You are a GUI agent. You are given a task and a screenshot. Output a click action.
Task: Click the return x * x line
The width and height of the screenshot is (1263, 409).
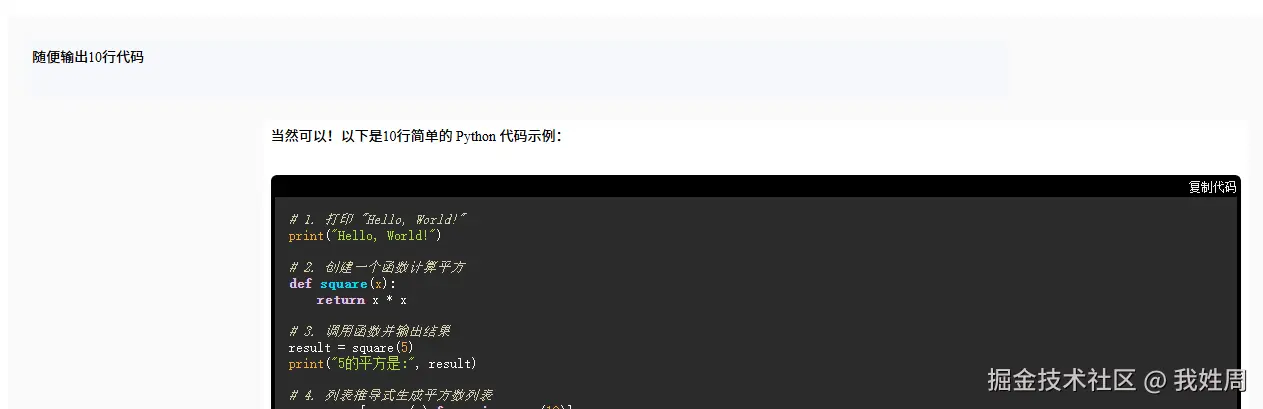[361, 300]
